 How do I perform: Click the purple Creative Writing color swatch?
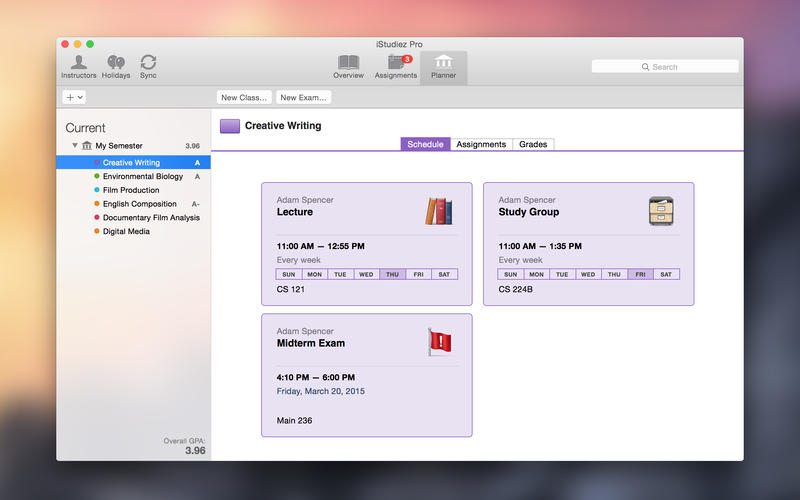(x=230, y=126)
